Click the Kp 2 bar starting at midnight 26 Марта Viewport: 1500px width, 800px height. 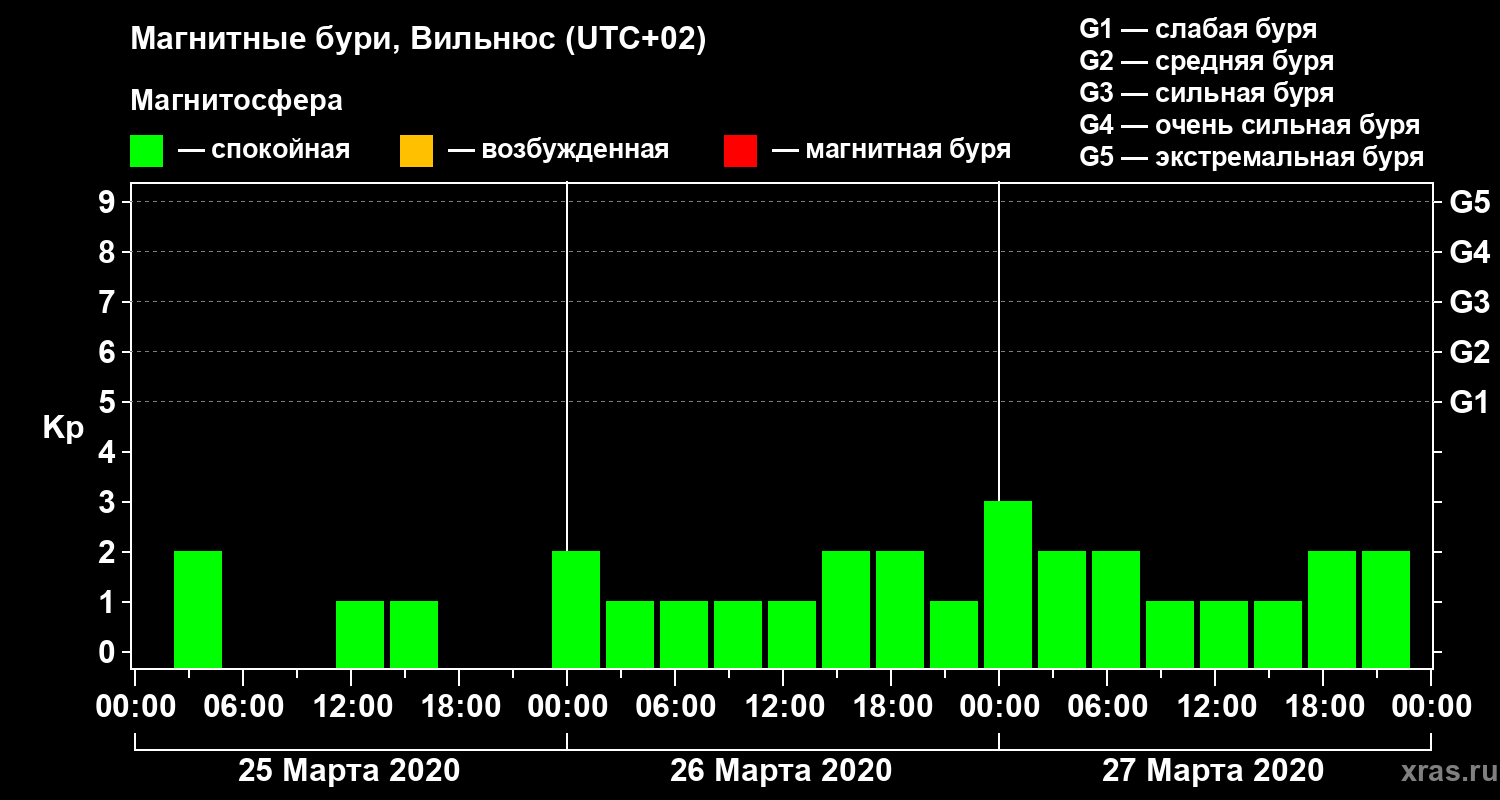point(576,610)
